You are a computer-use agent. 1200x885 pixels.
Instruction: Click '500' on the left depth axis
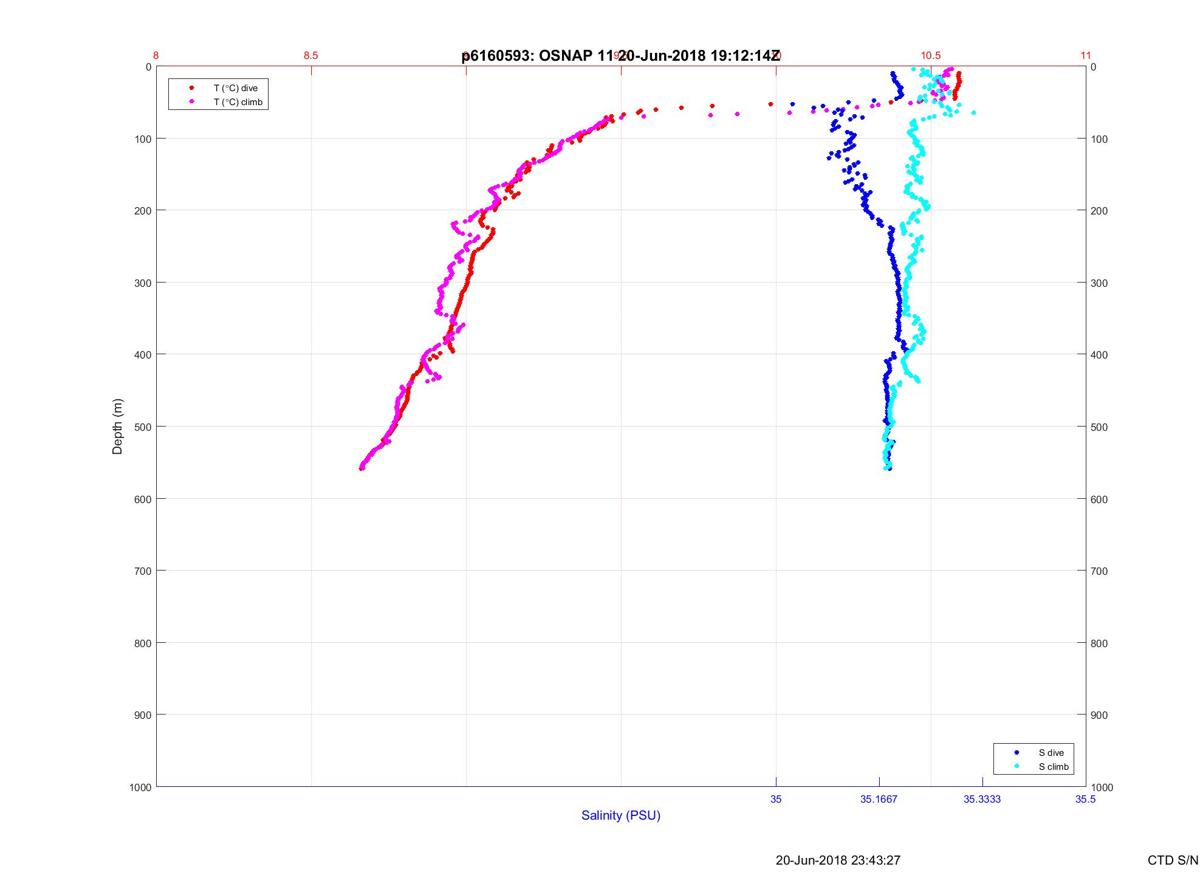[142, 427]
